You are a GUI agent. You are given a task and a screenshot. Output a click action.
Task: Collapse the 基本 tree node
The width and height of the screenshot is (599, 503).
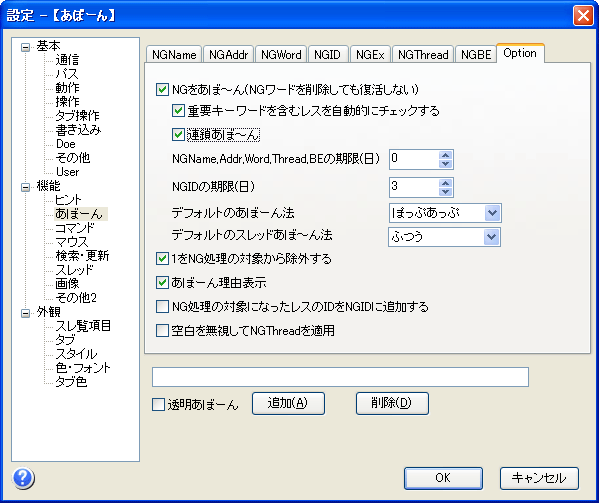26,47
